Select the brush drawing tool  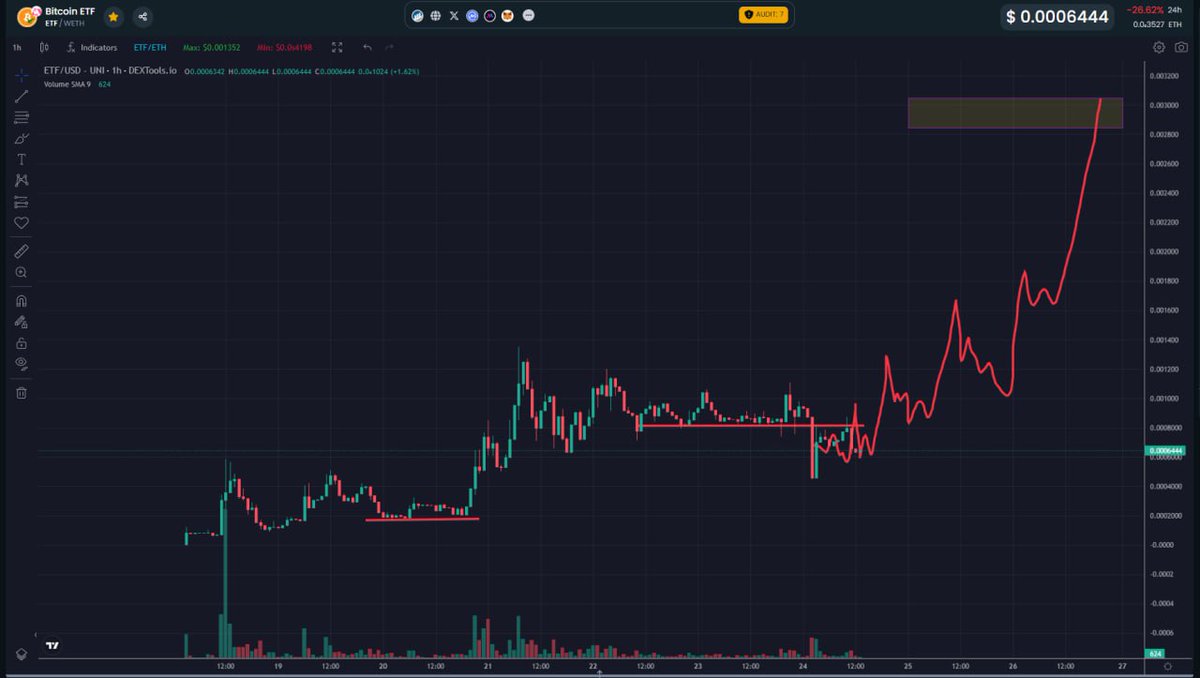coord(21,138)
